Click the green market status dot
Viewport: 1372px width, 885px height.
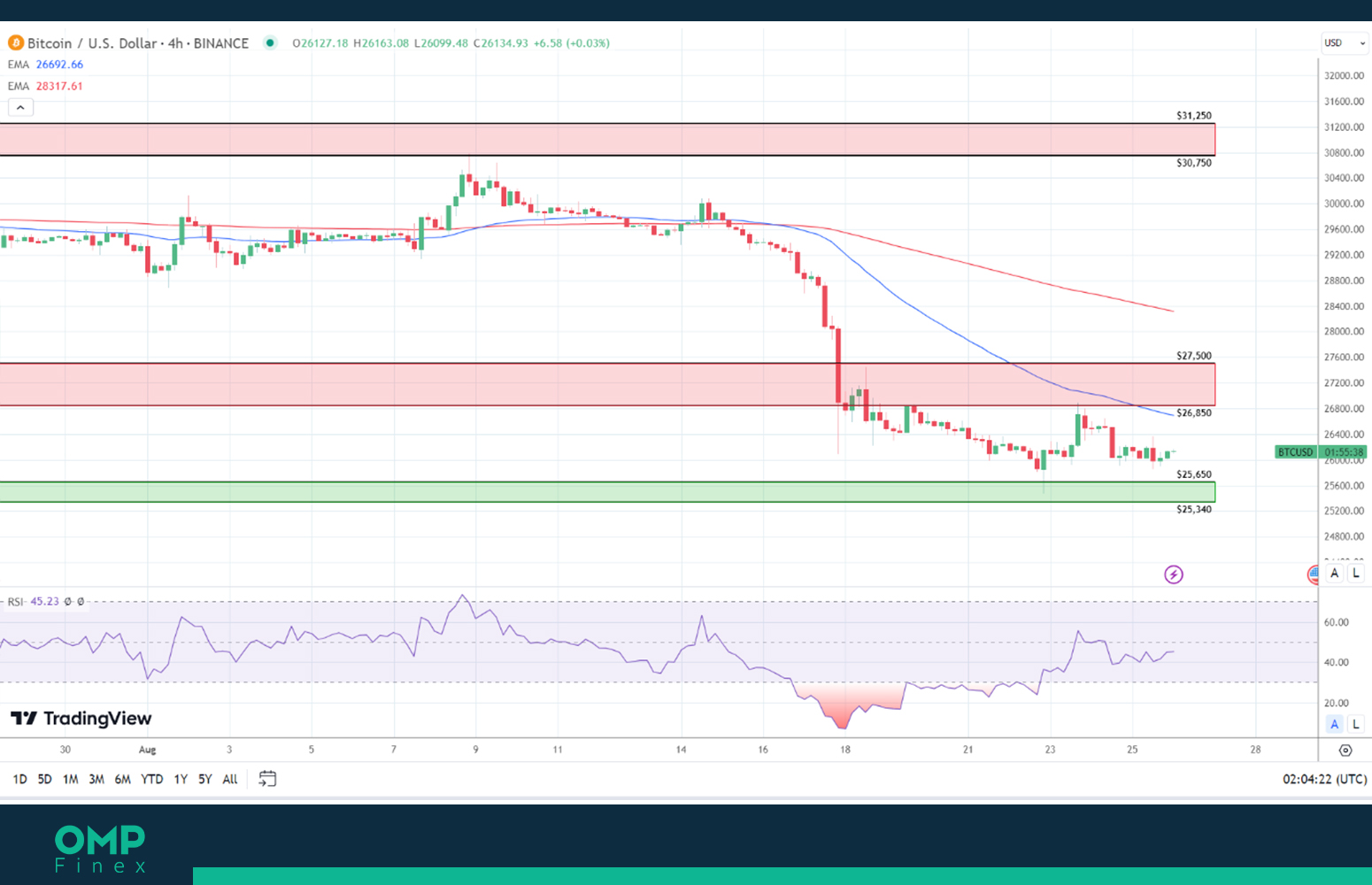pyautogui.click(x=270, y=42)
